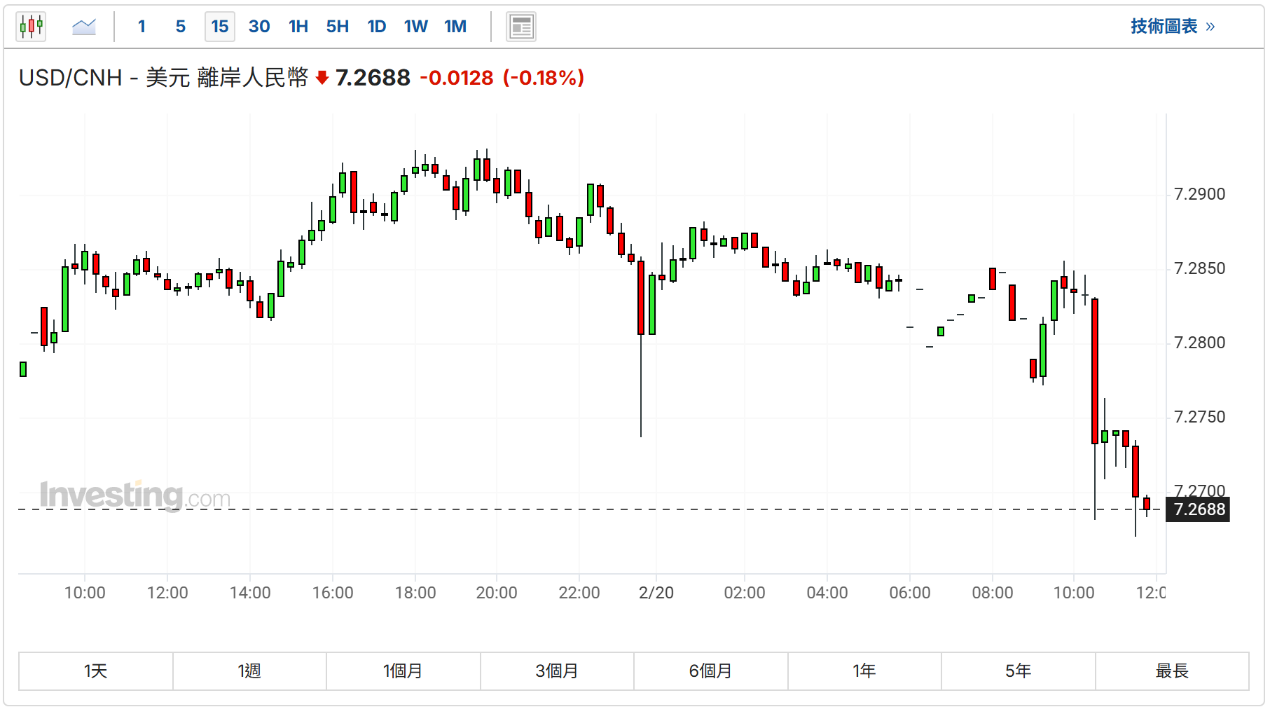Open the 技術圖表 link
The width and height of the screenshot is (1270, 714).
click(1172, 26)
